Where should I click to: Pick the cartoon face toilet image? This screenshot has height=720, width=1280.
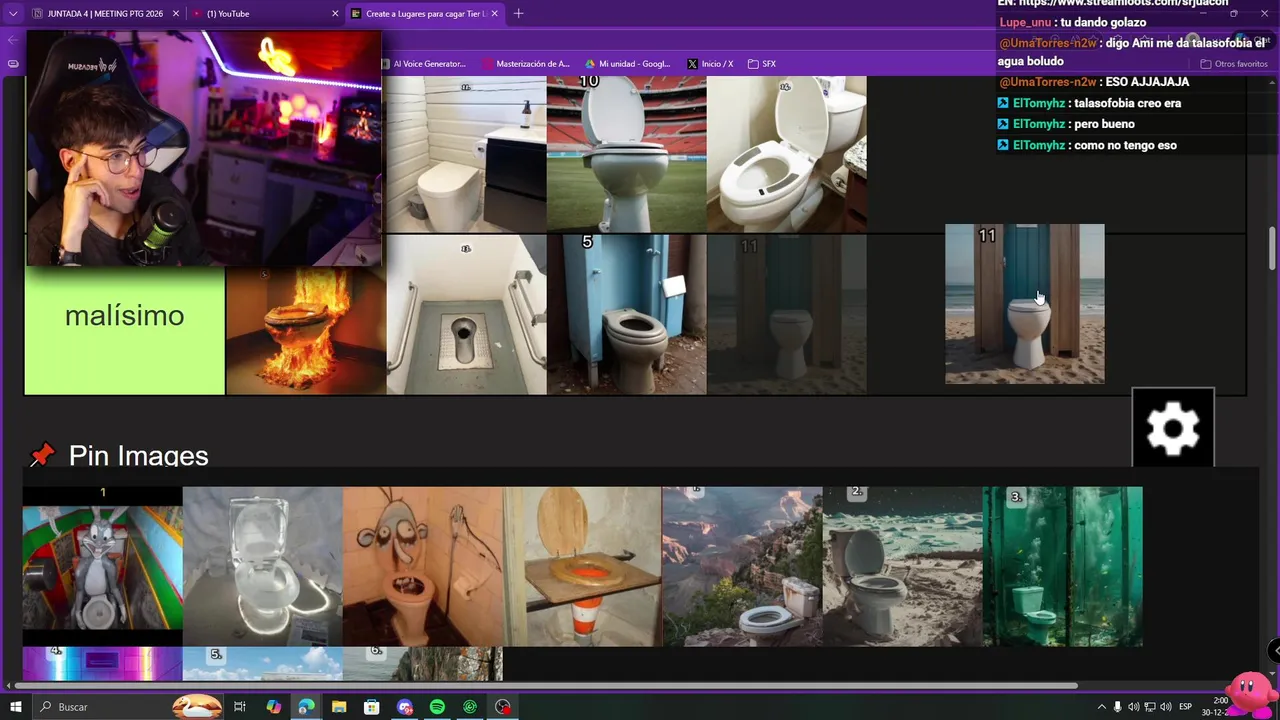pos(423,566)
